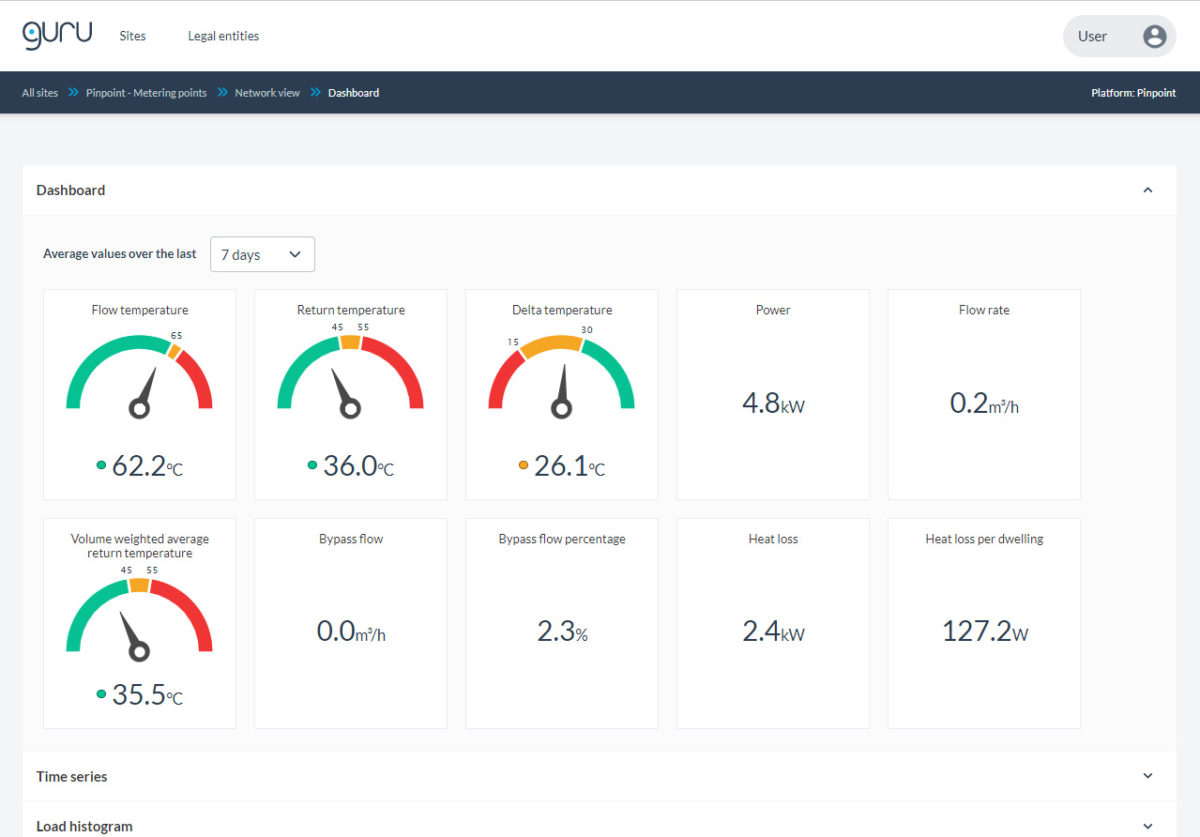Click the Delta temperature gauge dial
This screenshot has width=1200, height=837.
[x=561, y=375]
